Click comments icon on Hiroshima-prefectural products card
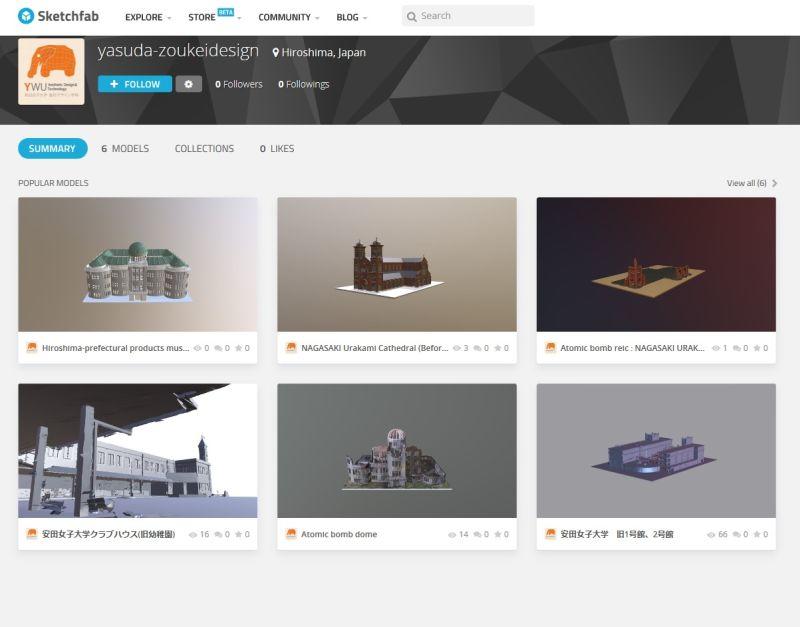The width and height of the screenshot is (800, 627). pos(218,348)
